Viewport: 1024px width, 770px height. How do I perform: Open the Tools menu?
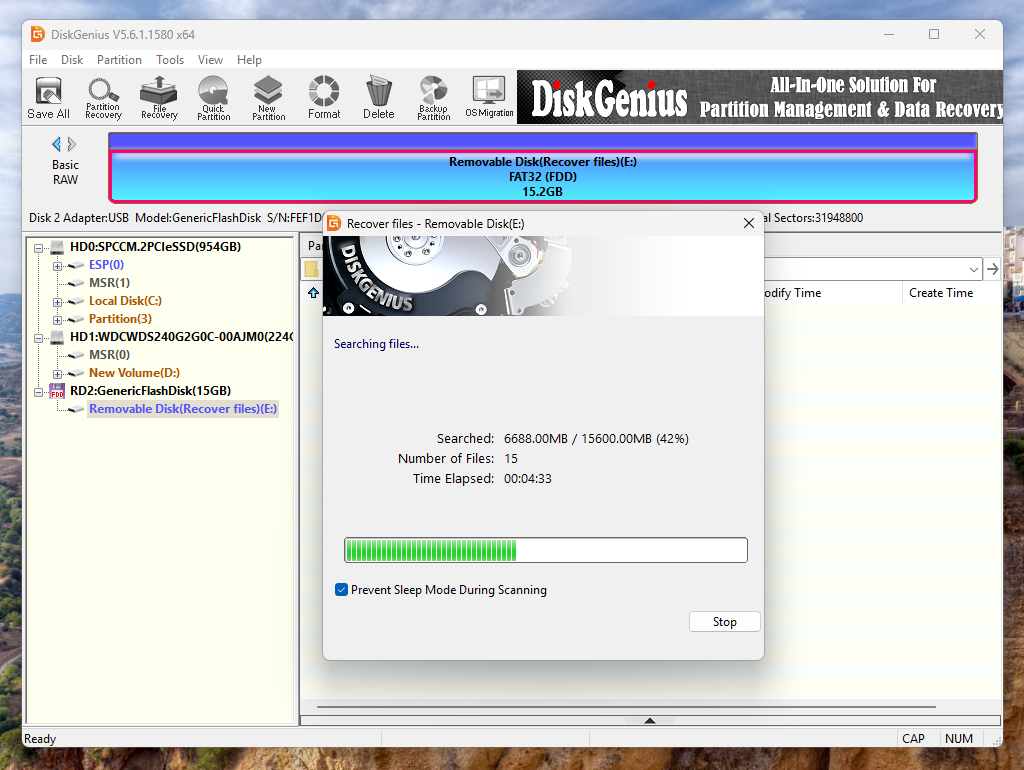tap(170, 59)
